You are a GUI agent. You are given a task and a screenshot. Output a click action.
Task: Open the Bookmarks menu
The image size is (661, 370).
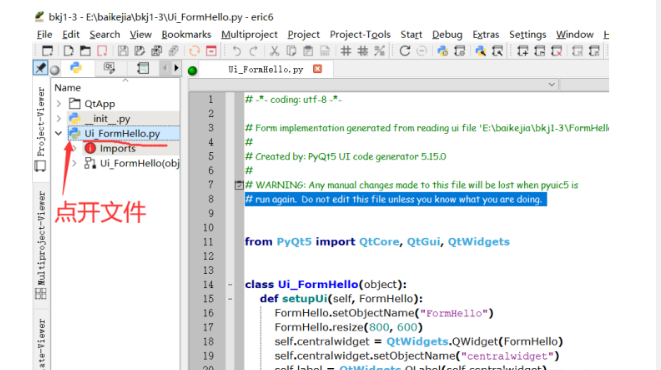186,35
